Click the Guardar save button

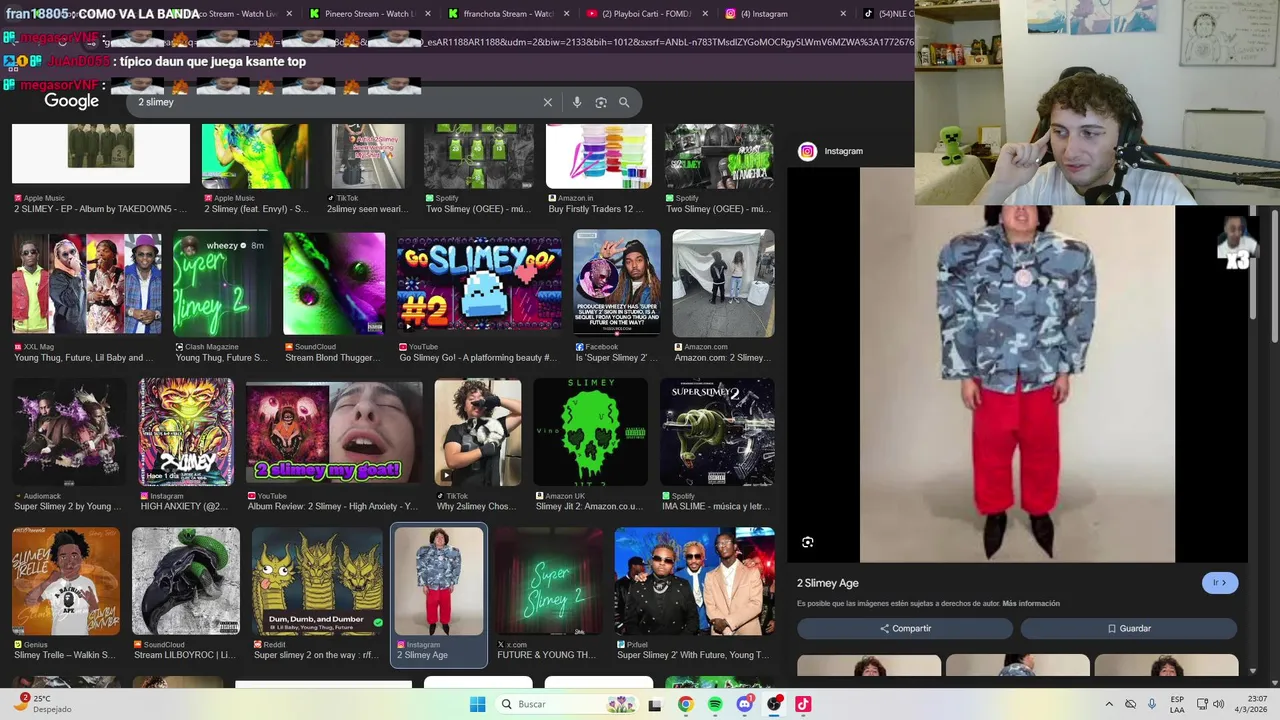1129,628
